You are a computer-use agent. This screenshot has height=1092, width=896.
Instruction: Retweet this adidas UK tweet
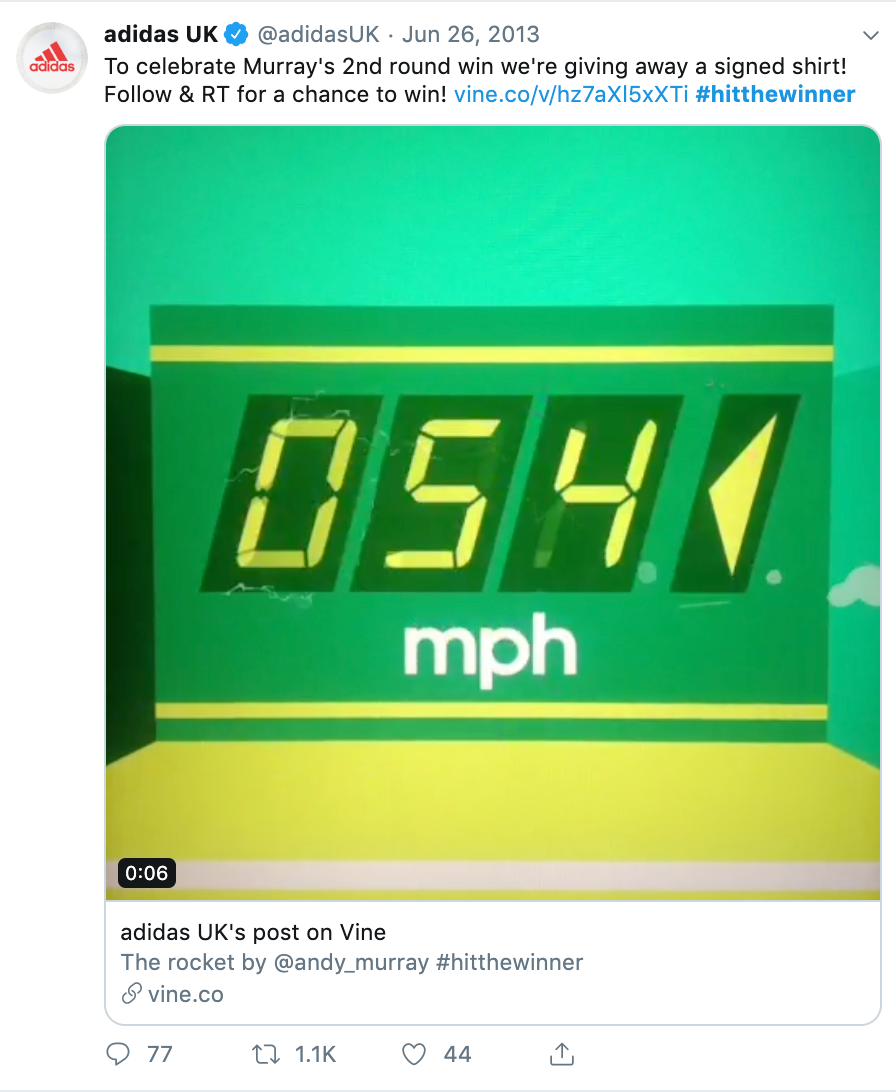click(264, 1054)
